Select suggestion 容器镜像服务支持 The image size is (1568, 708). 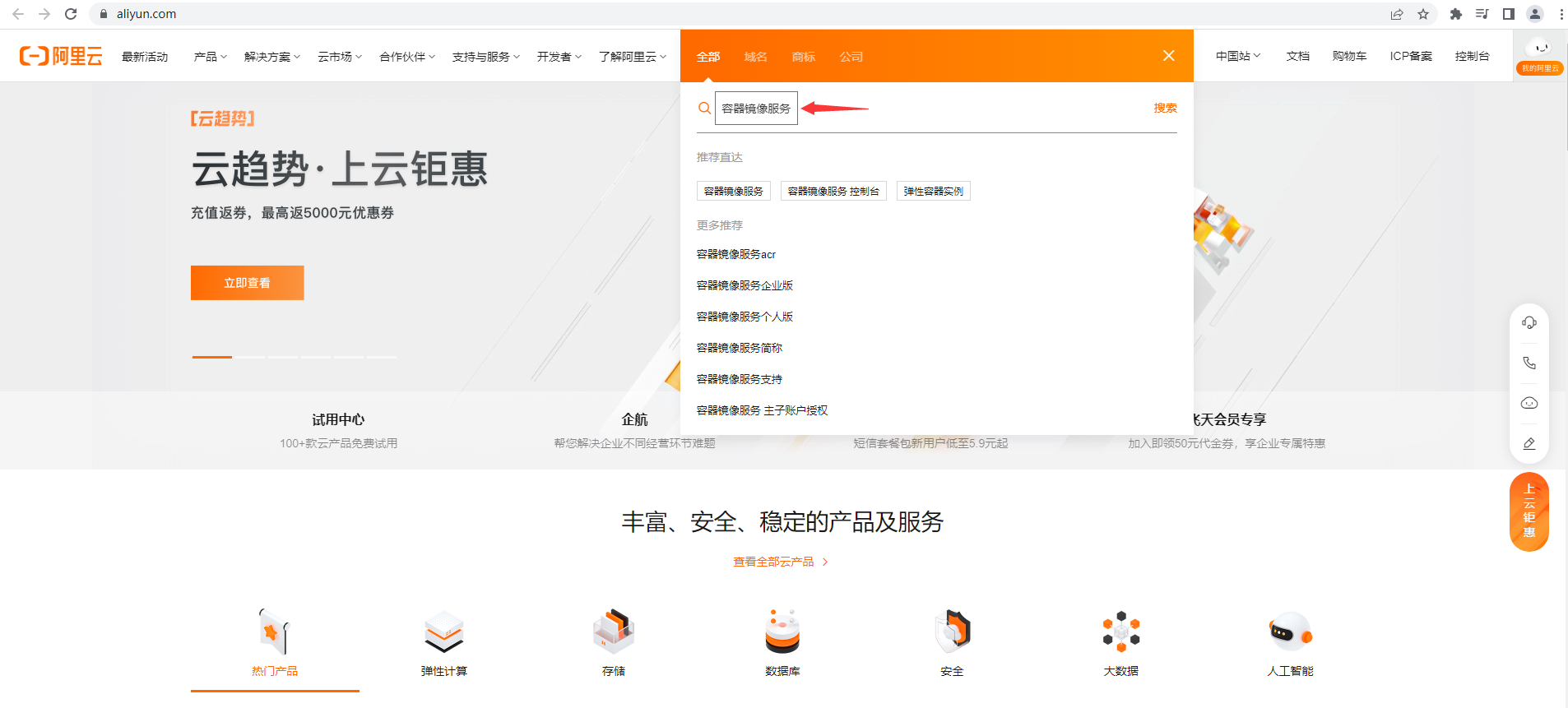point(740,379)
